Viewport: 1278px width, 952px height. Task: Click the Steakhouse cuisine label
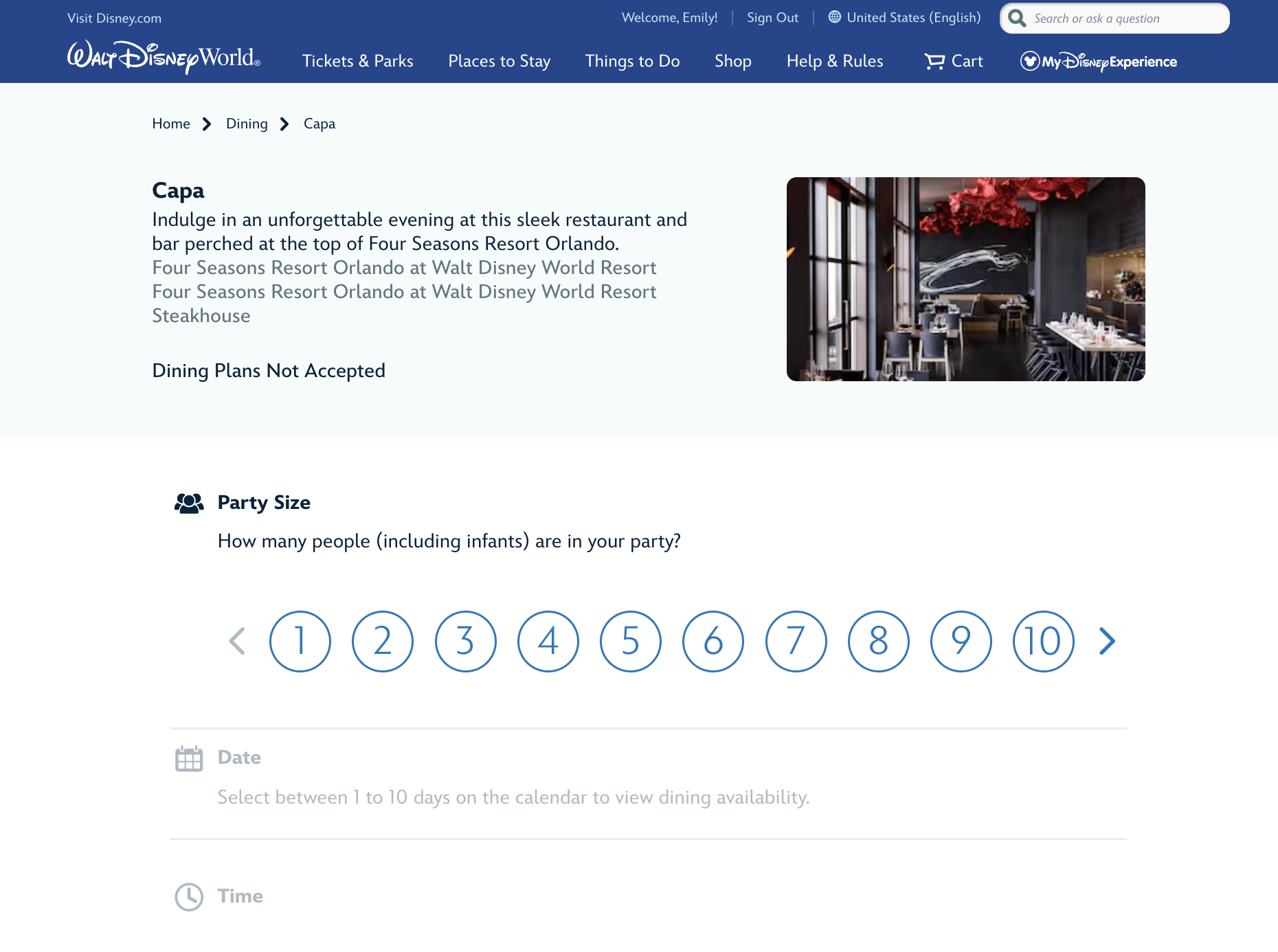pos(201,315)
